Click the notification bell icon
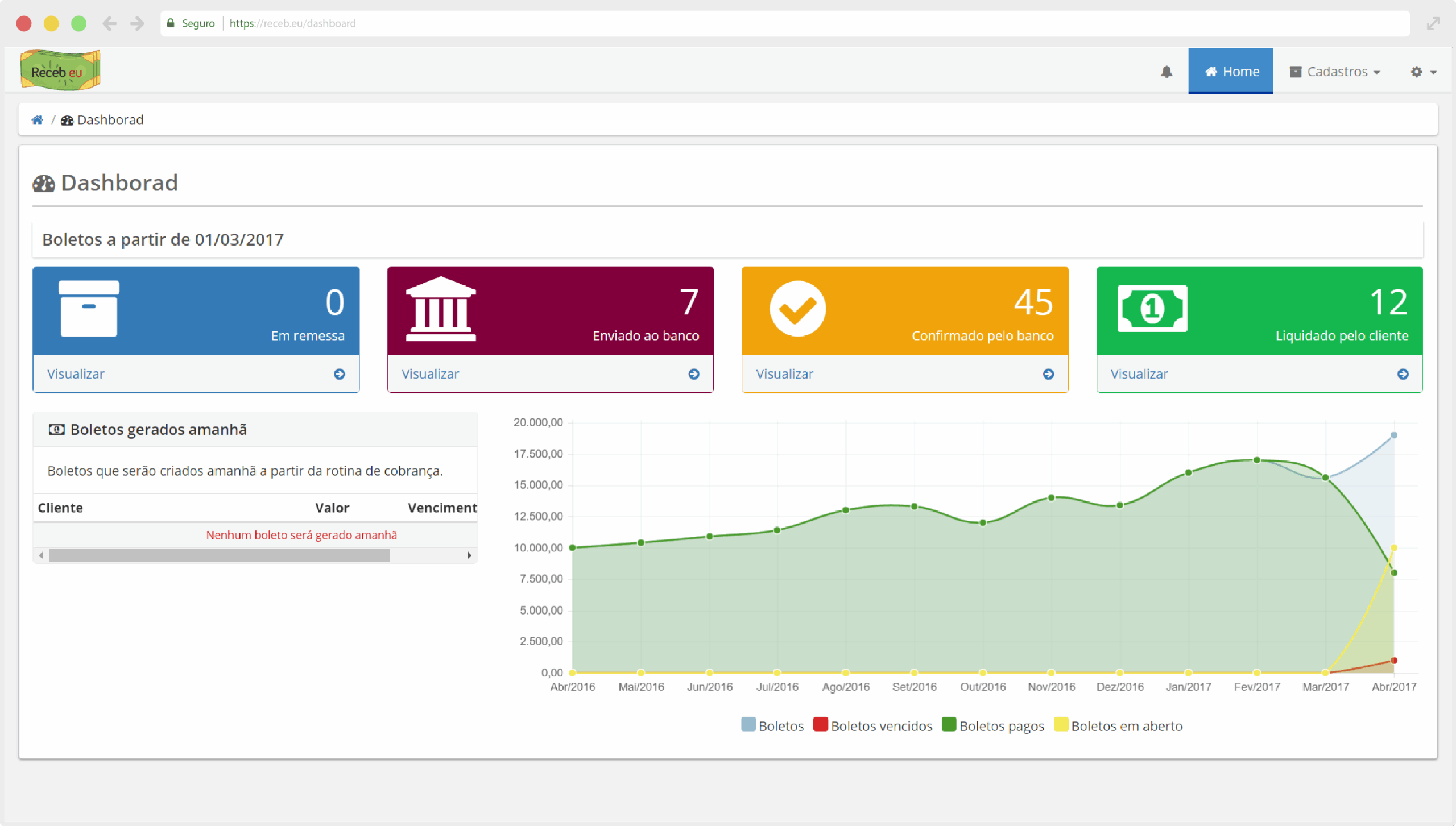 [x=1166, y=72]
